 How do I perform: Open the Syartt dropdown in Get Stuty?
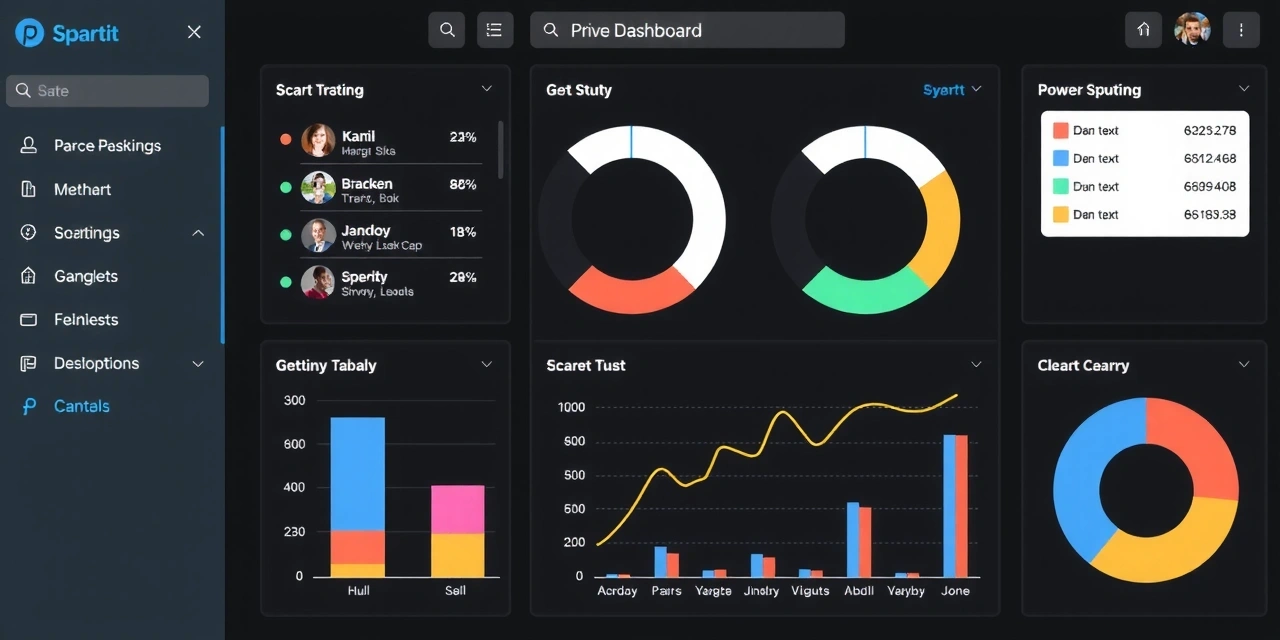tap(951, 89)
